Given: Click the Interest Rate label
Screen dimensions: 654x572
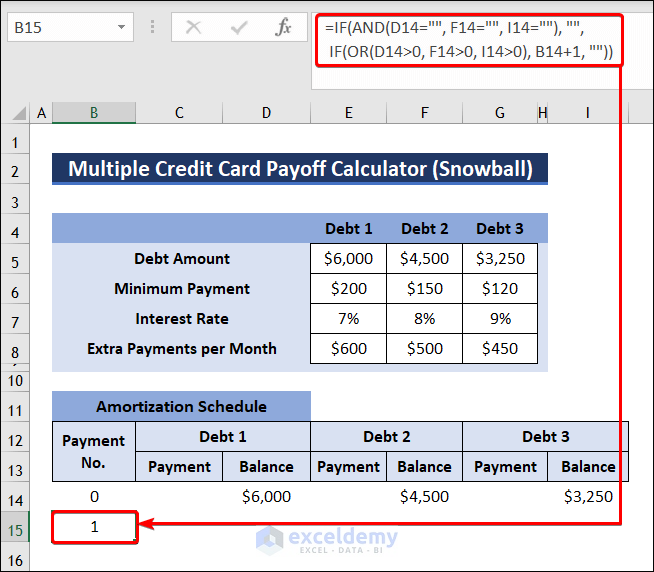Looking at the screenshot, I should (x=181, y=319).
